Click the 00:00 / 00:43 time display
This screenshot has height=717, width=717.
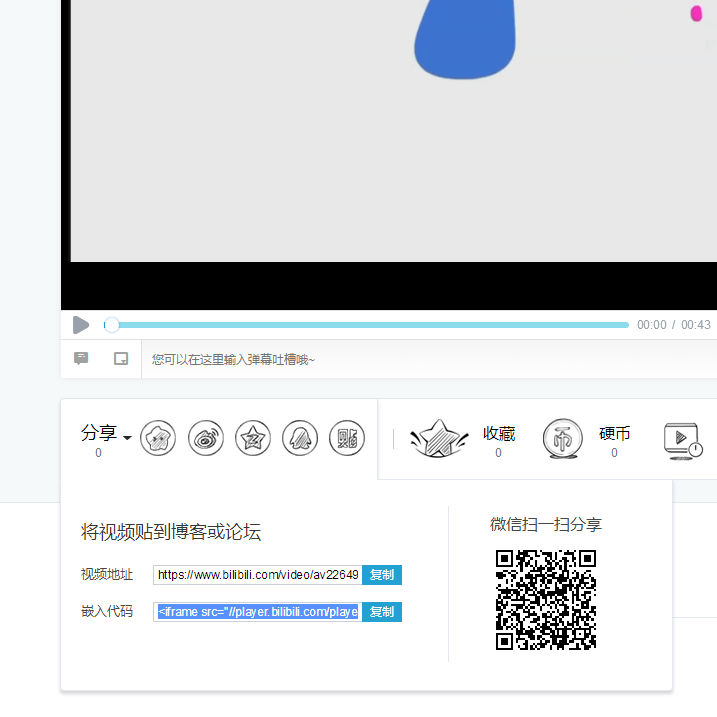[674, 325]
